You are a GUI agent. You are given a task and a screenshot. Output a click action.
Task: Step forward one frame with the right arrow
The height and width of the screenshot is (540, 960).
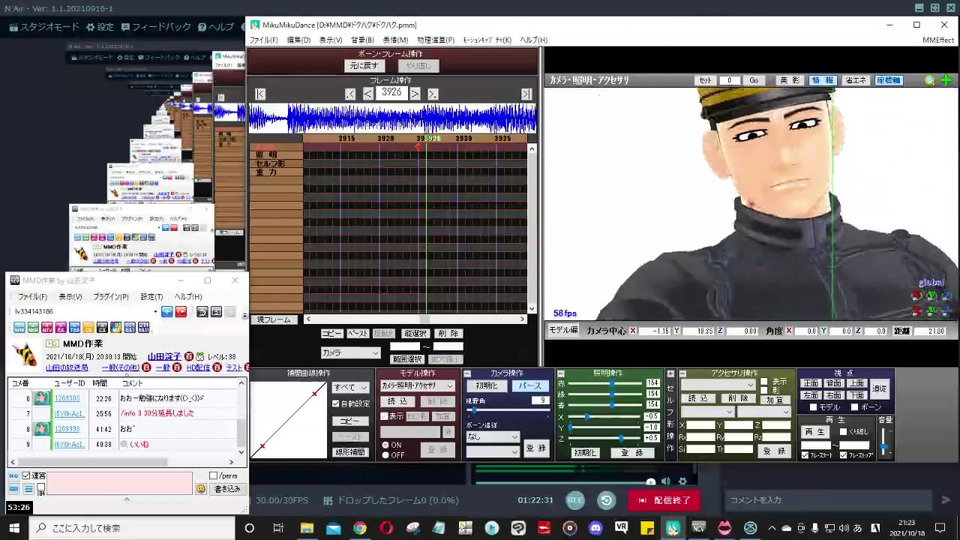click(415, 94)
